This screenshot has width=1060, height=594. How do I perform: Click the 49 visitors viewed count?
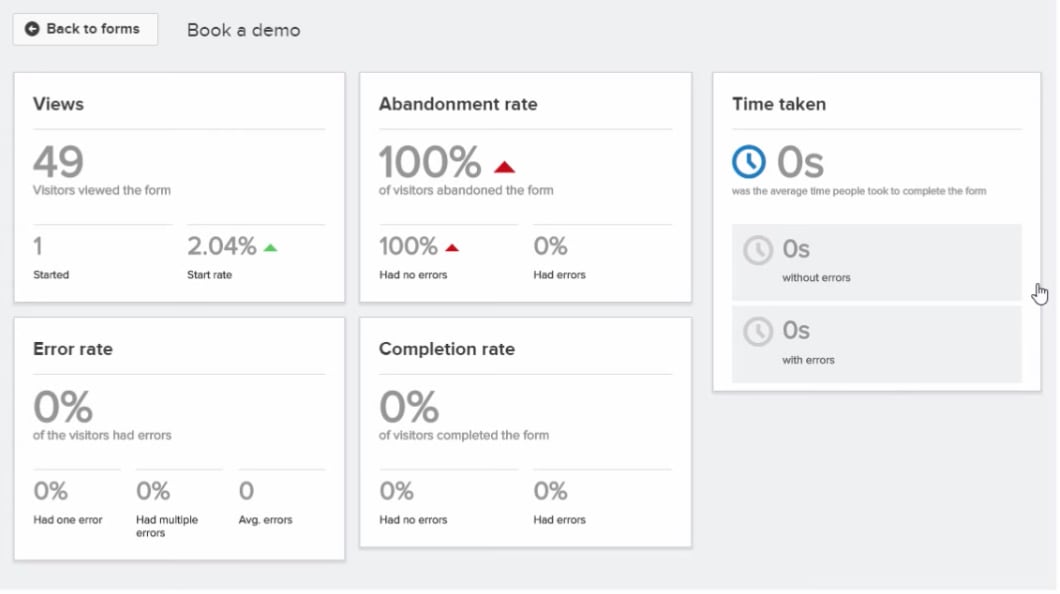tap(58, 162)
